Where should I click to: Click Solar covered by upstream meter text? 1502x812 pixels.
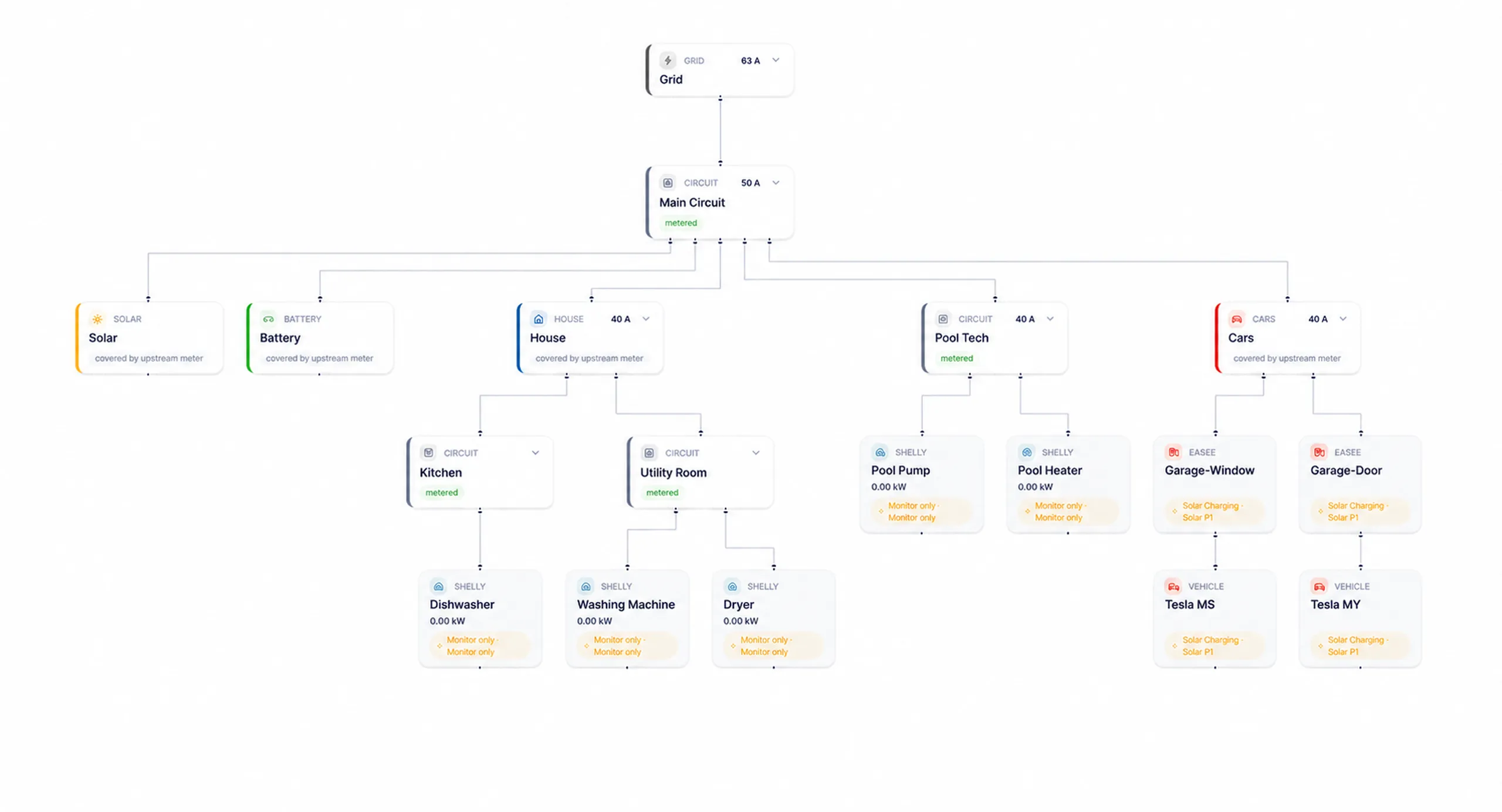click(148, 358)
